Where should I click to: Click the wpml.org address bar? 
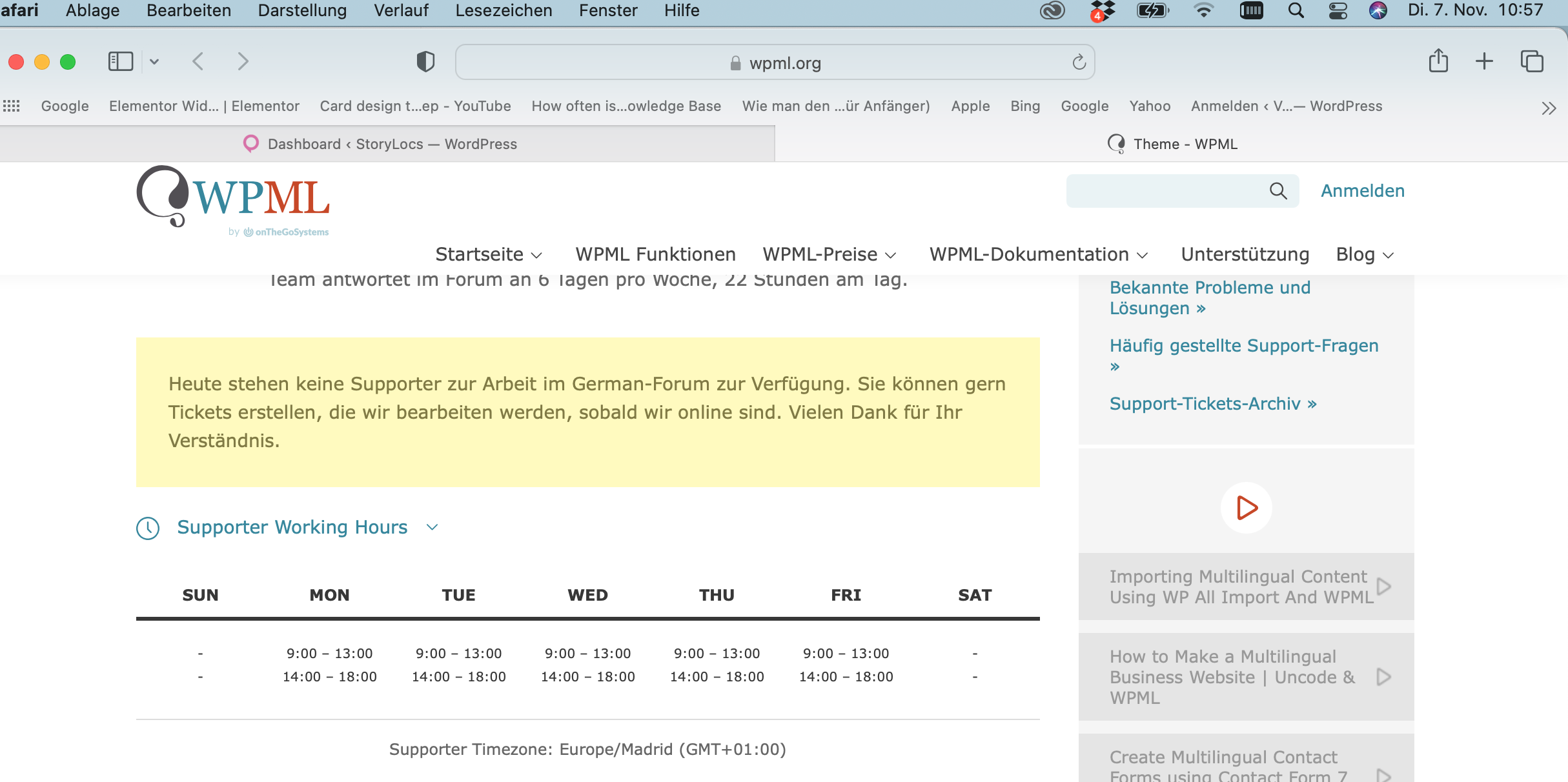775,63
